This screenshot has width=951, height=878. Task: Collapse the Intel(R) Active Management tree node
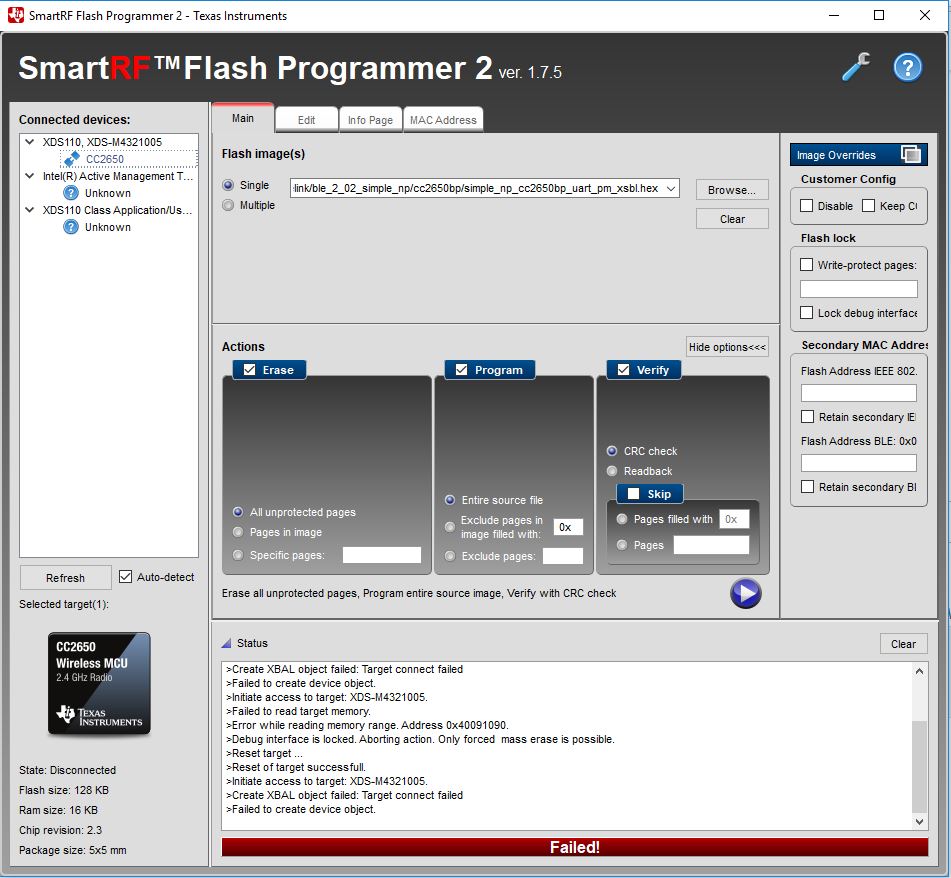click(x=29, y=176)
